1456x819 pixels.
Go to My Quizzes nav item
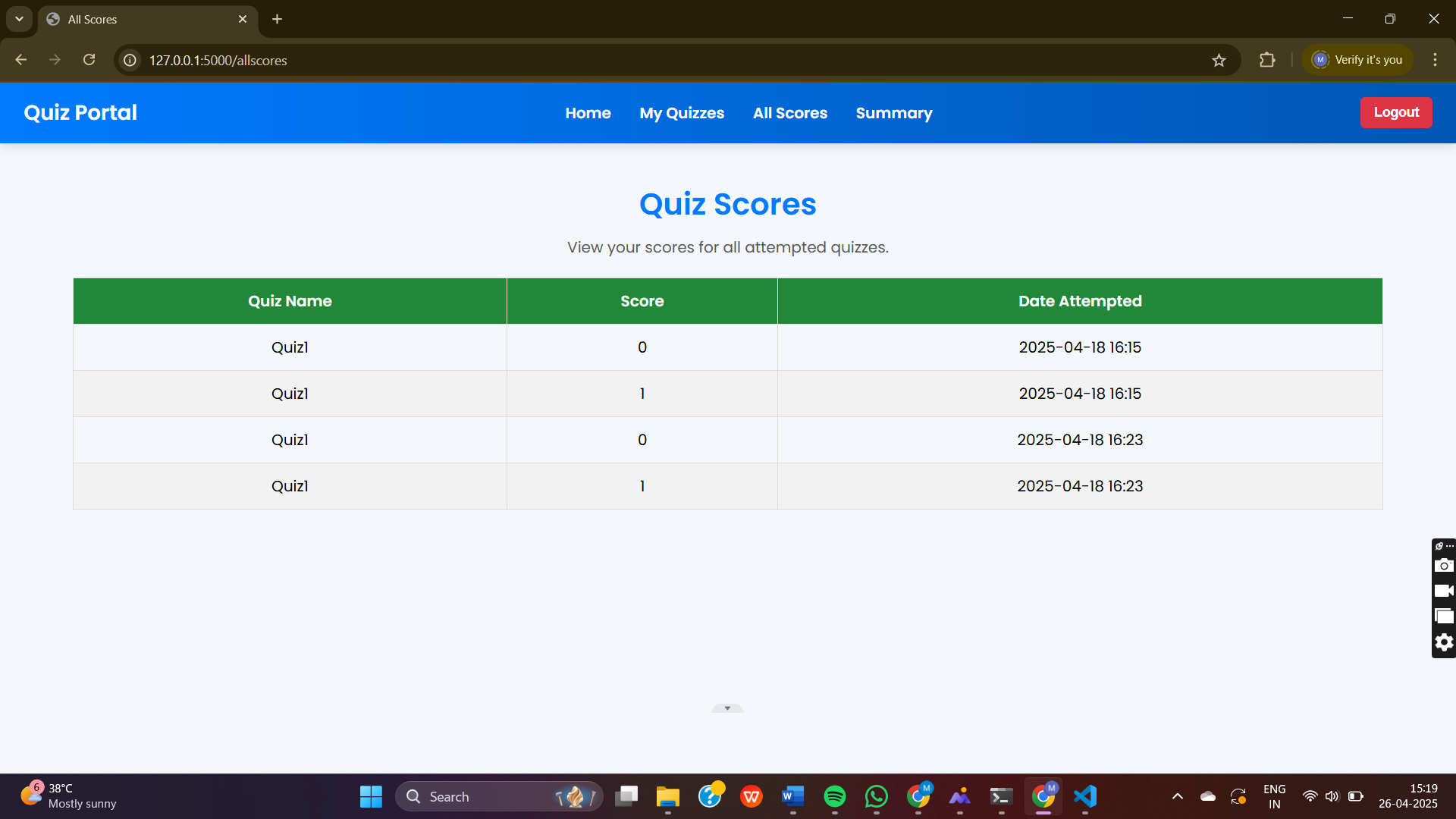click(682, 113)
